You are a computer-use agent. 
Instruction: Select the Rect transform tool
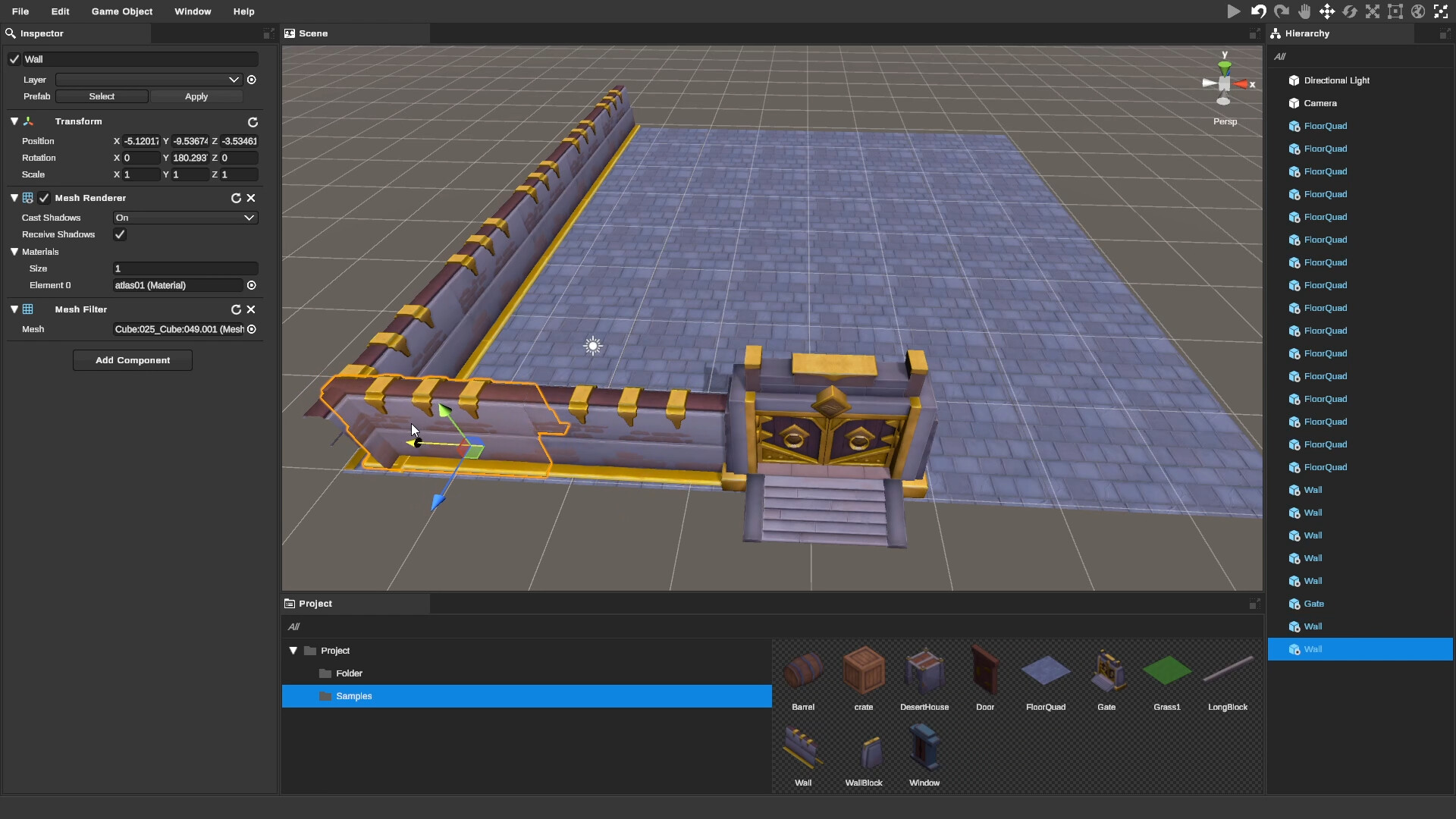[x=1395, y=11]
